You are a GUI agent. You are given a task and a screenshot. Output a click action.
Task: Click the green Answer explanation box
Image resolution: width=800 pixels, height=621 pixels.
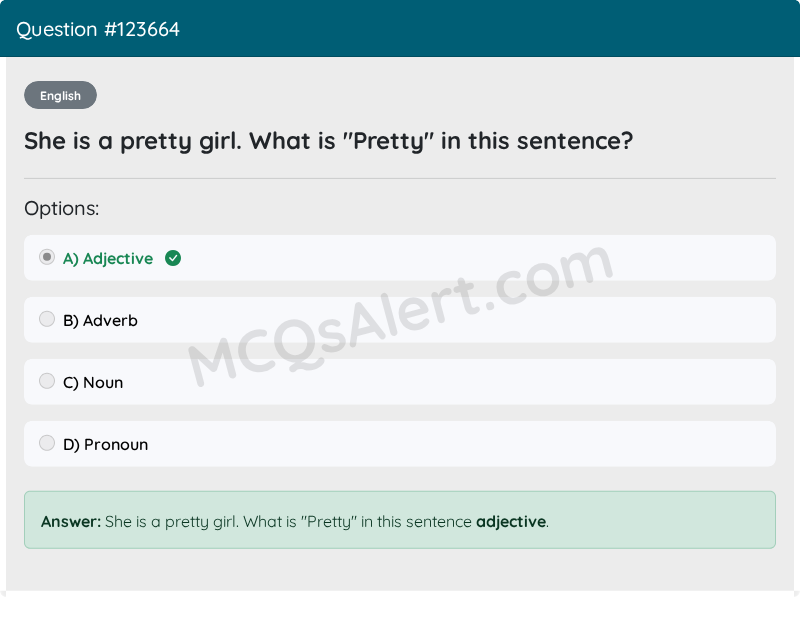coord(400,520)
